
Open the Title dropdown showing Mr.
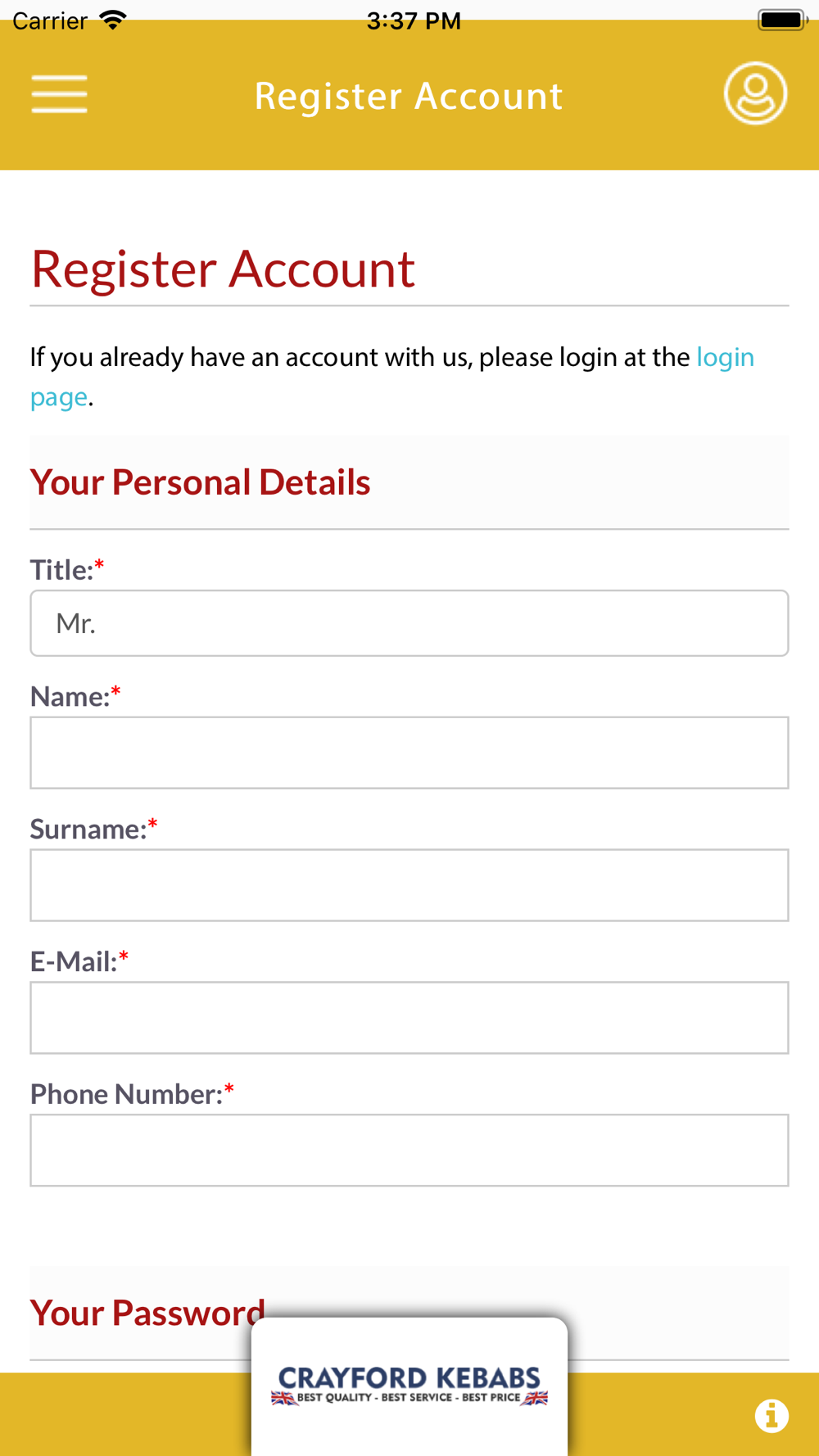pyautogui.click(x=409, y=623)
